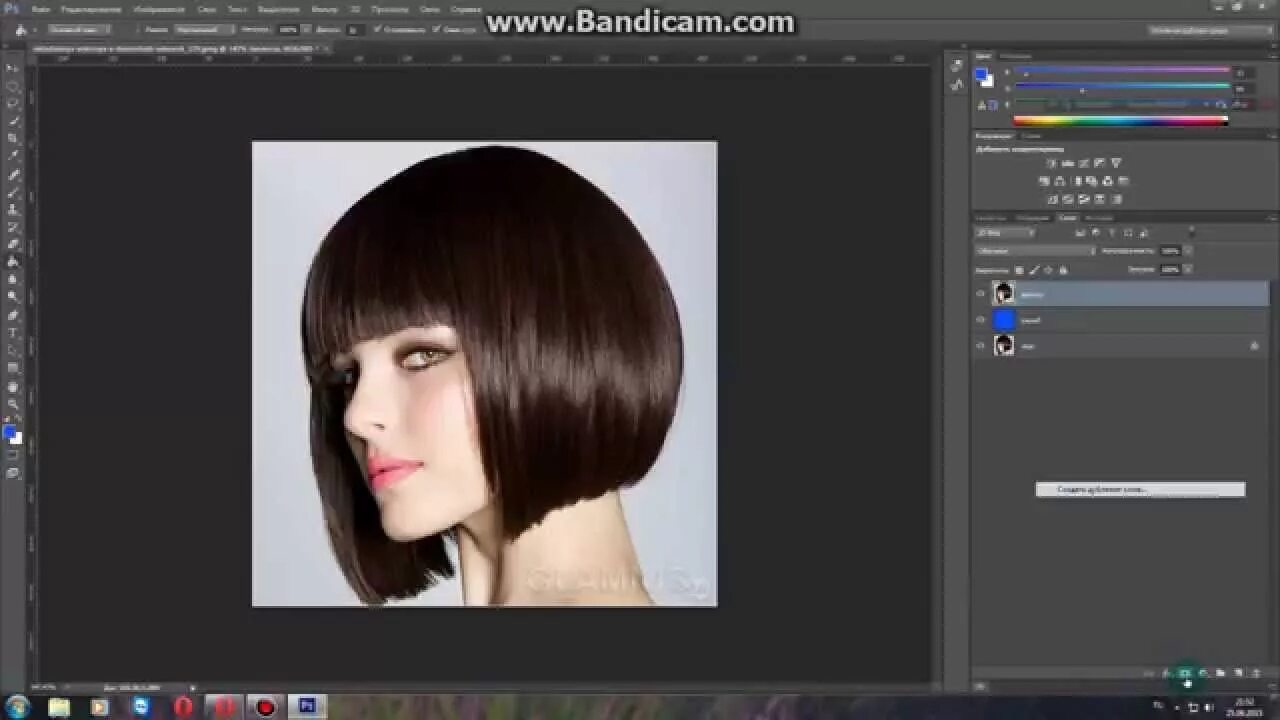Viewport: 1280px width, 720px height.
Task: Toggle lock all icon in Layers panel
Action: (x=1062, y=270)
